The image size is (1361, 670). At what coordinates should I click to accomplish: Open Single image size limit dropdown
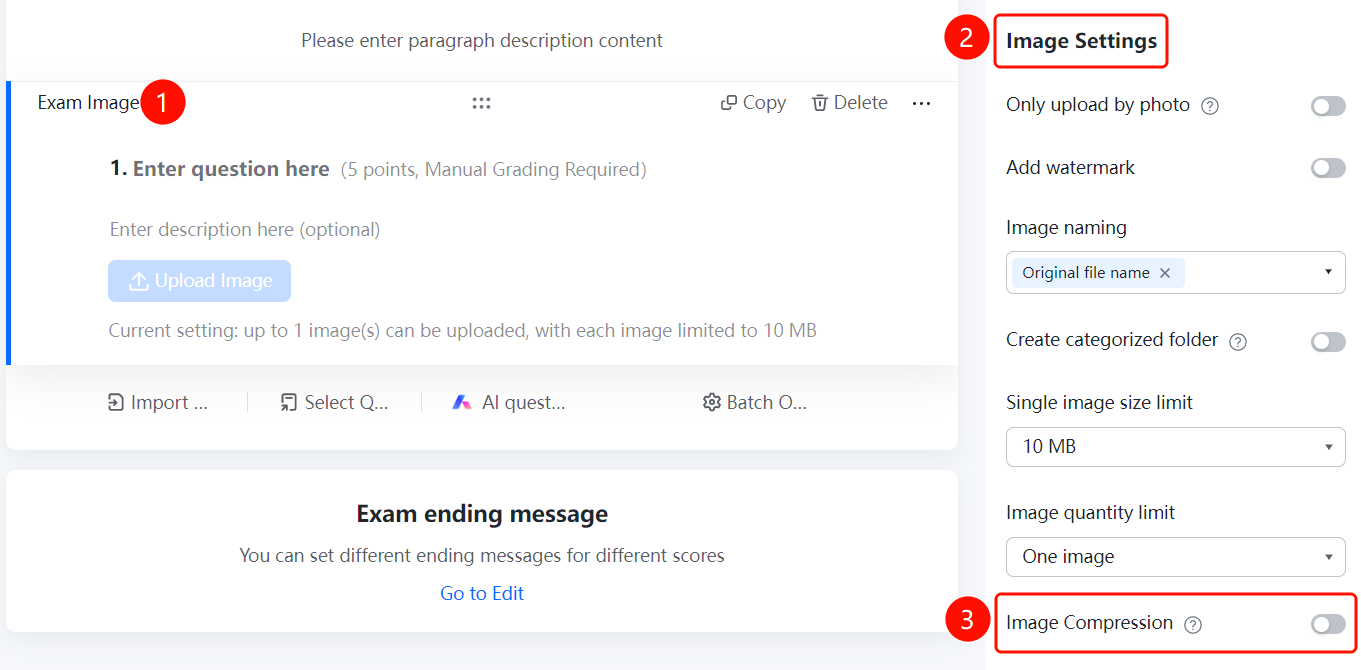coord(1176,447)
